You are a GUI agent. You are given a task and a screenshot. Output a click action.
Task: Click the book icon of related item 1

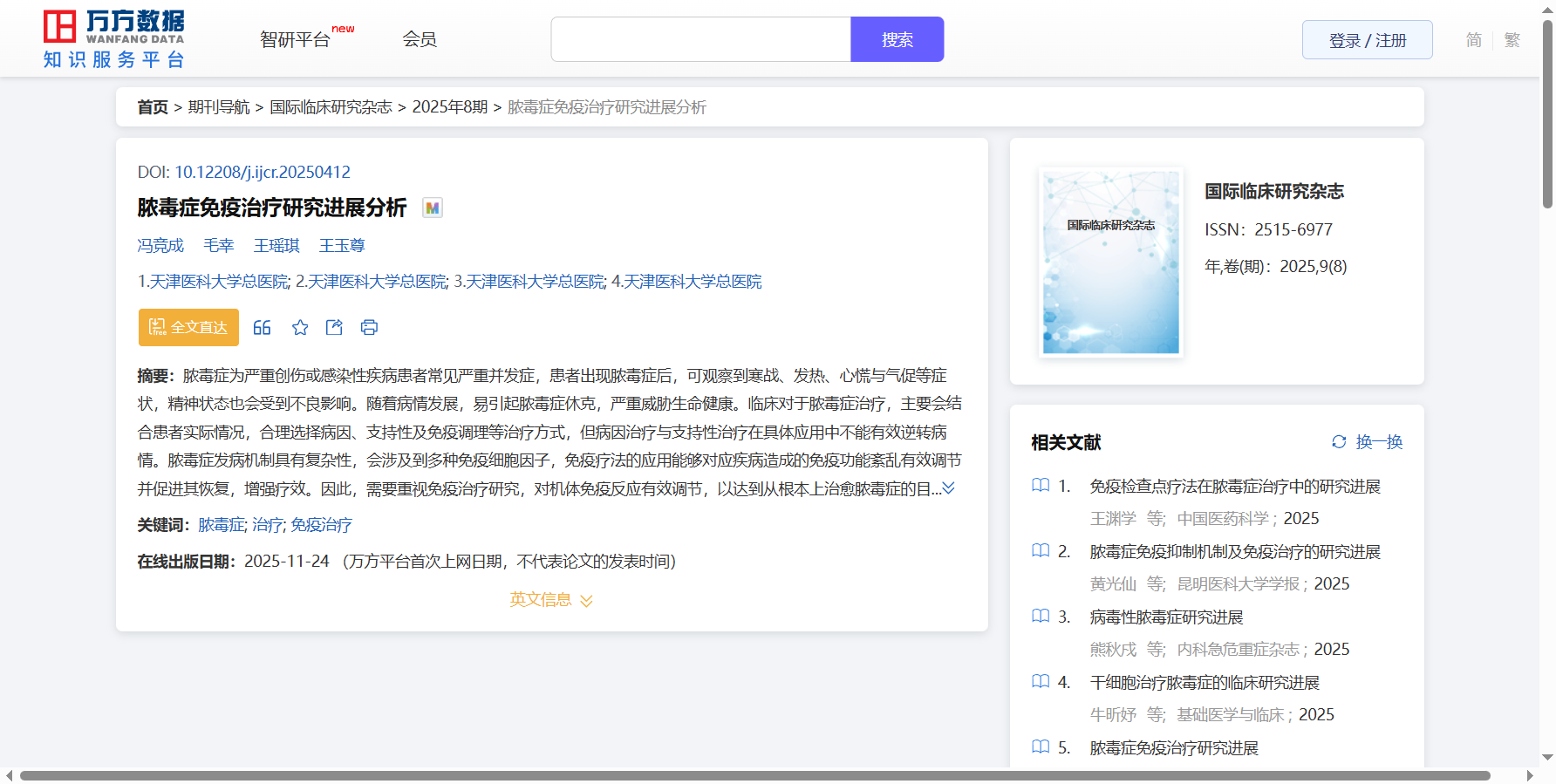point(1041,486)
